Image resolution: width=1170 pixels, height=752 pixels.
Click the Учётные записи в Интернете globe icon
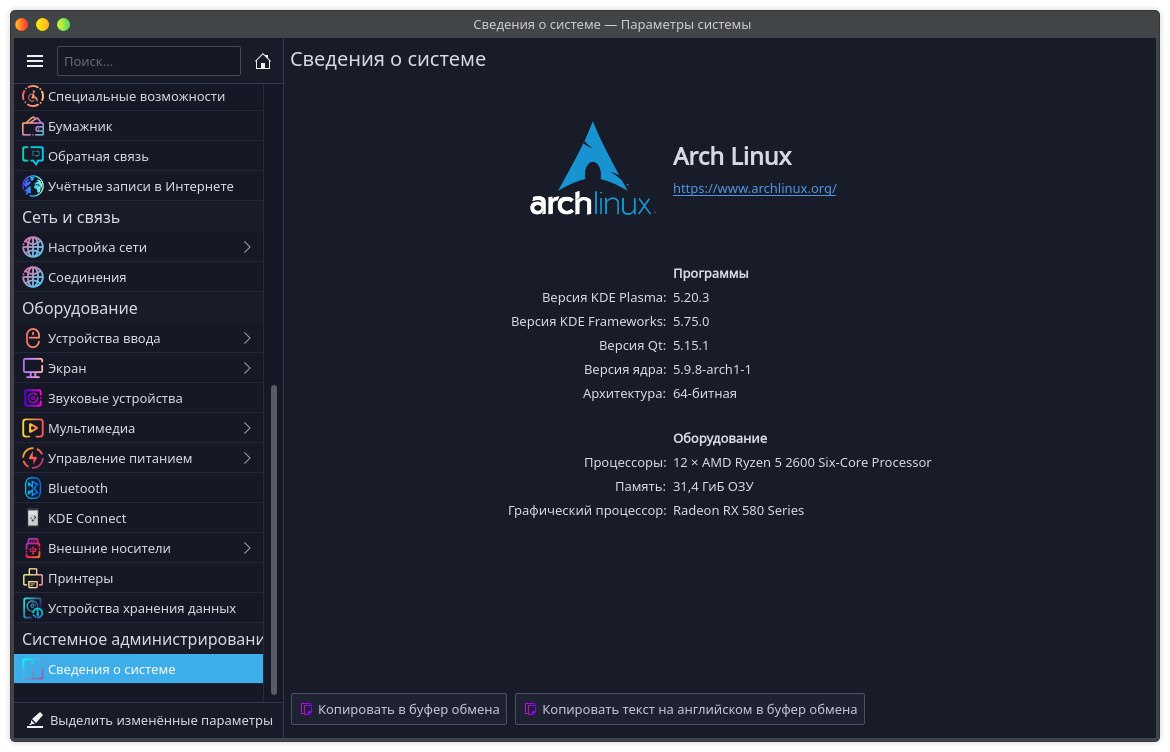[32, 186]
